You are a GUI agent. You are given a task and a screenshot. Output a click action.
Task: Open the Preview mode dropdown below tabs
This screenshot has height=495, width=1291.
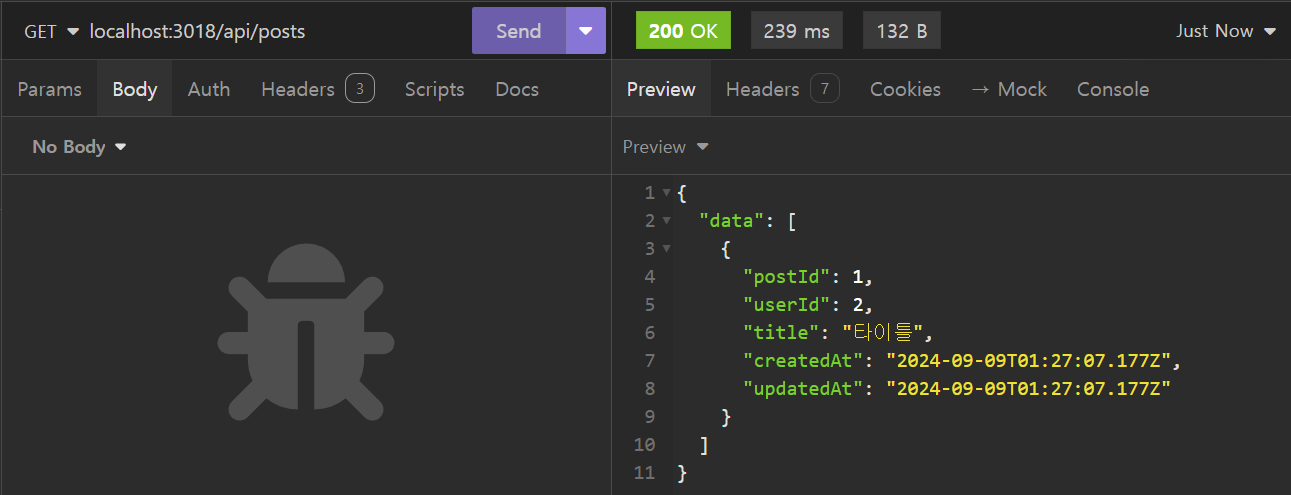[665, 147]
